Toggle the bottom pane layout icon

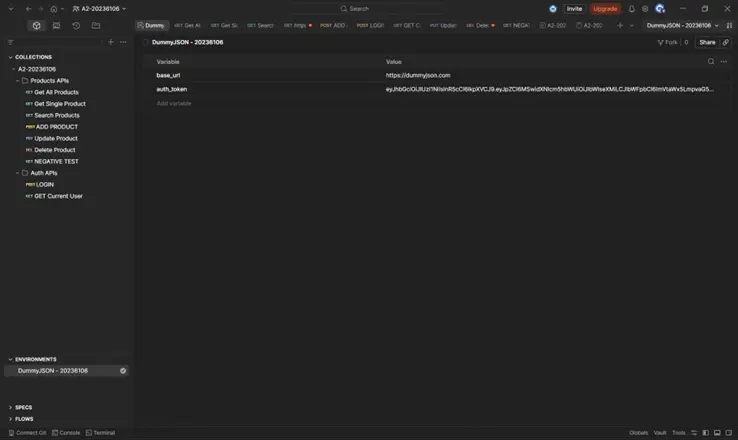click(717, 432)
